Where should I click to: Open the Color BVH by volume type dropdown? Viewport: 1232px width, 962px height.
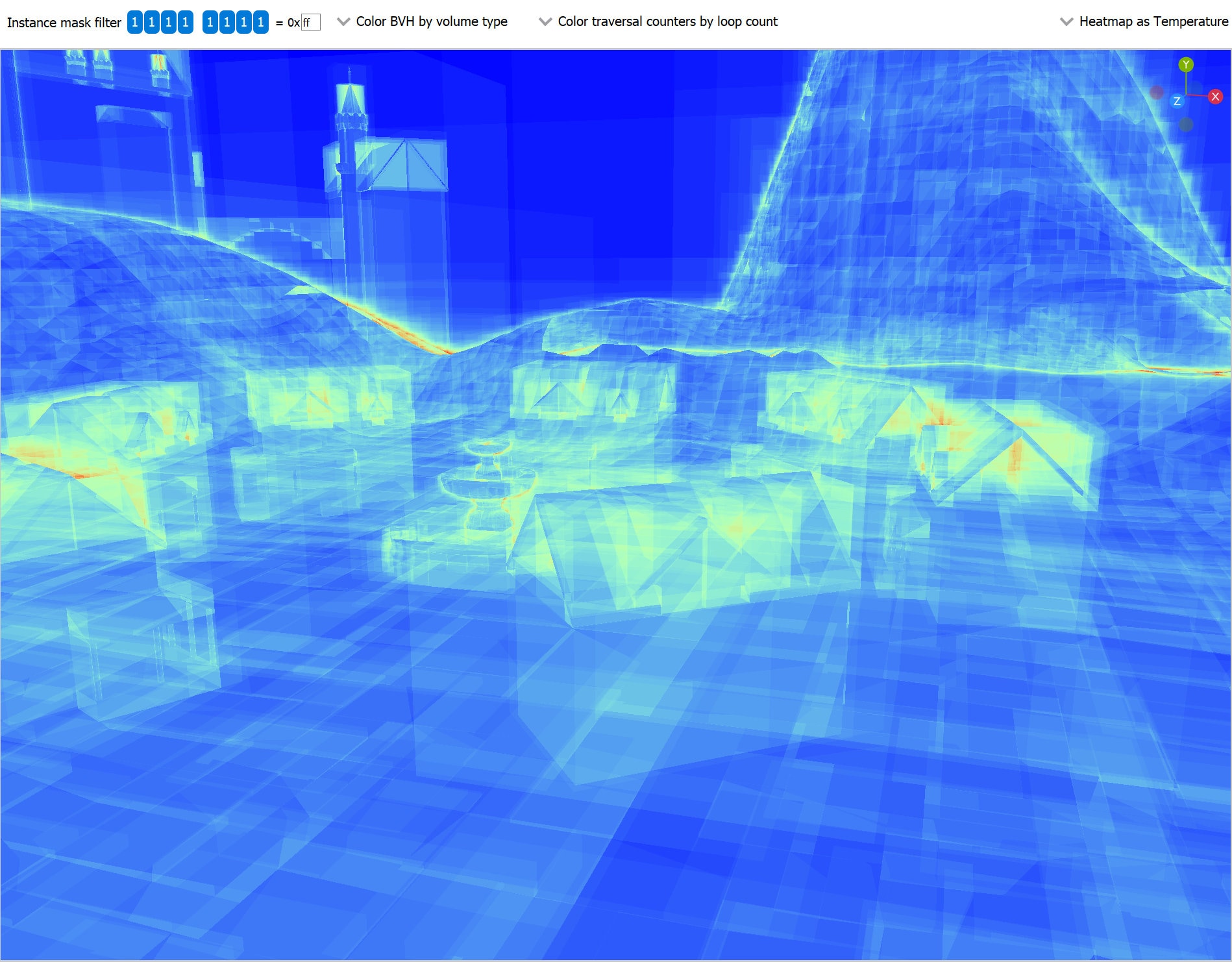point(423,21)
